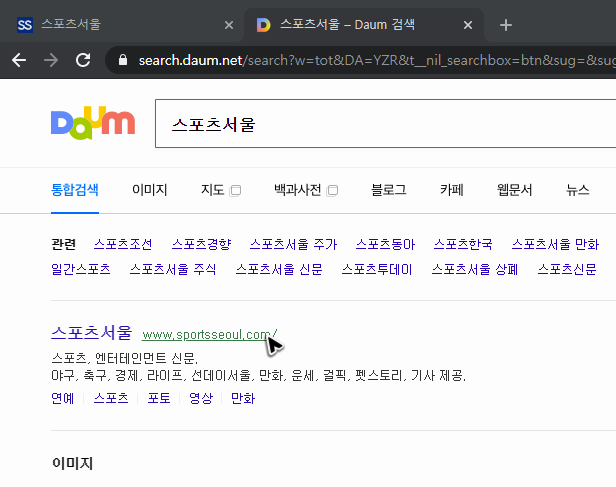Open the 만화 sublink under the result
The image size is (616, 487).
click(243, 398)
